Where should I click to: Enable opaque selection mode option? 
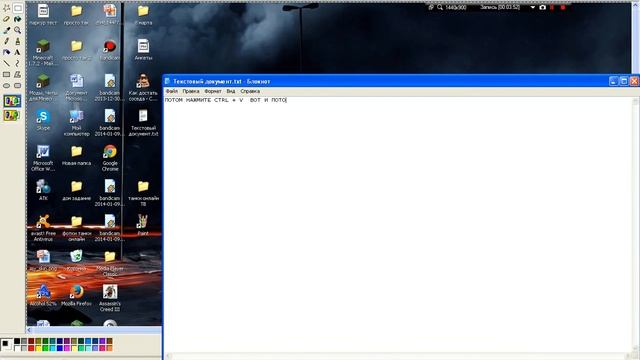tap(12, 101)
